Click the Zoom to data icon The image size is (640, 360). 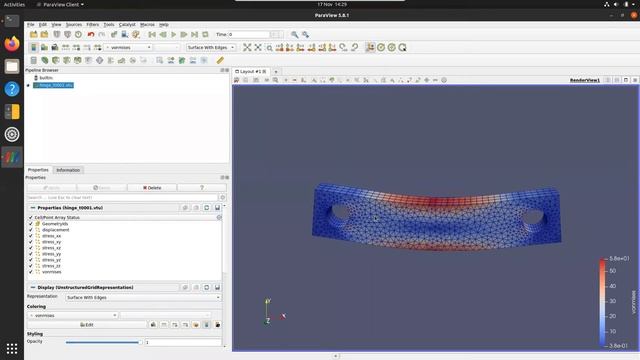coord(258,47)
